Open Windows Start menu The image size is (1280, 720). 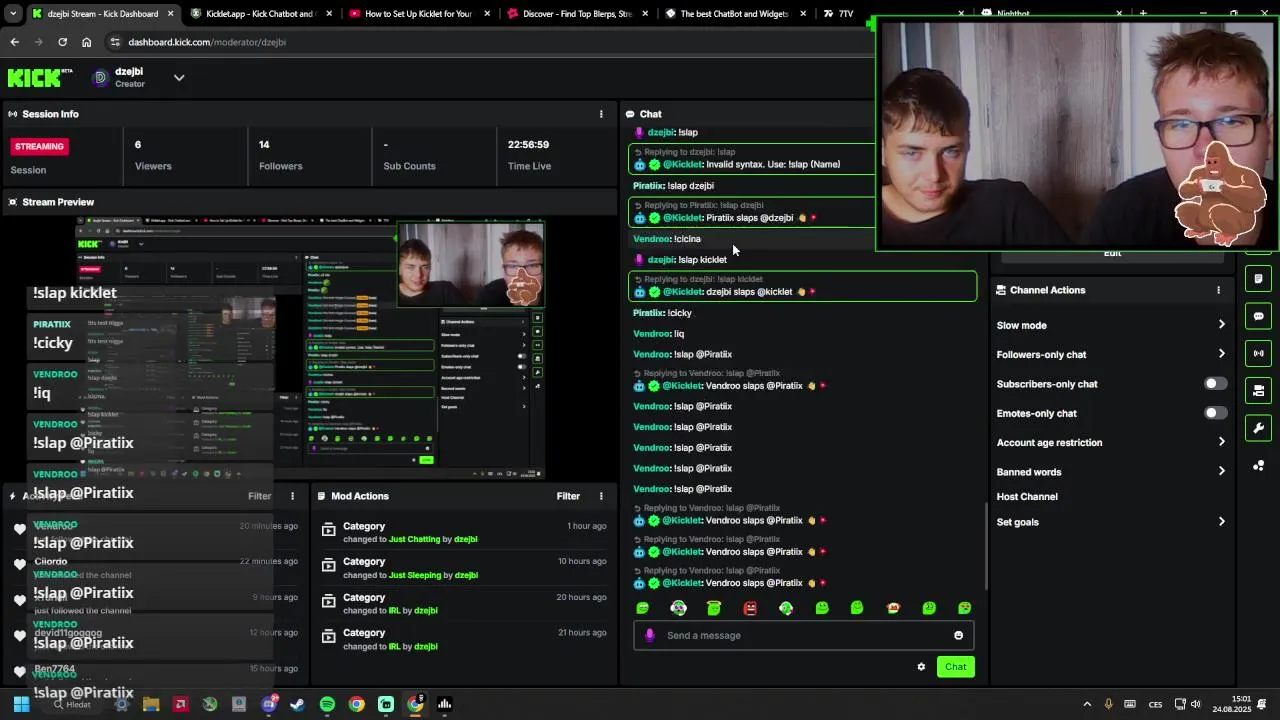[21, 704]
